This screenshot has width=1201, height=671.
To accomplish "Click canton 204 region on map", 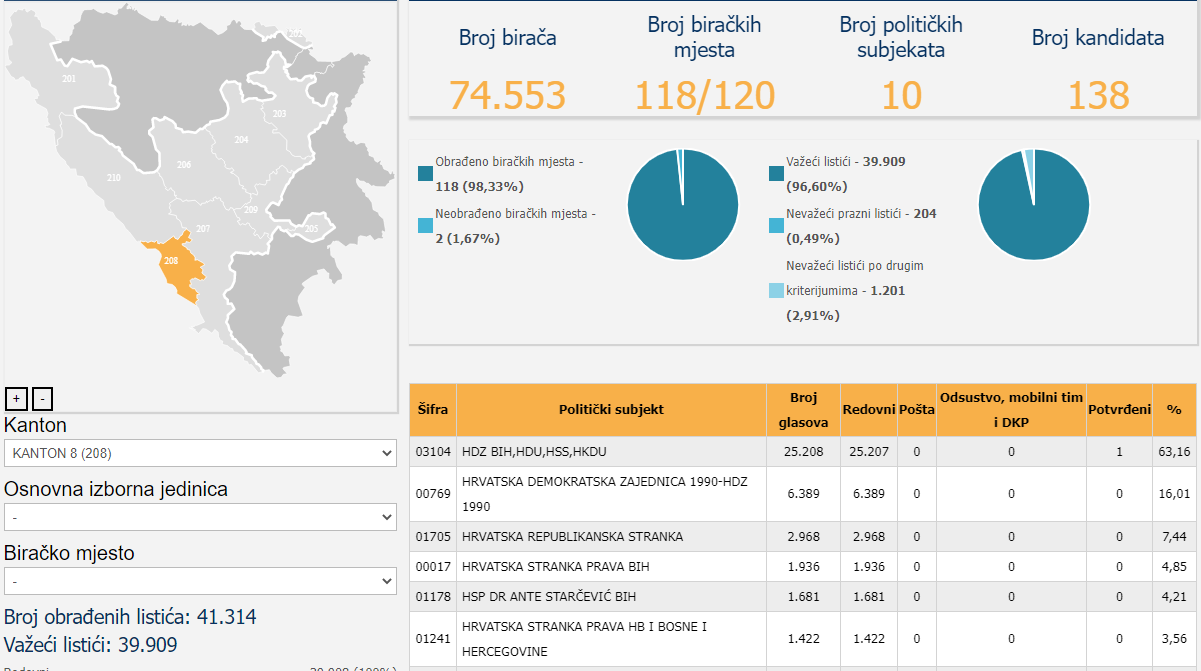I will click(x=242, y=140).
